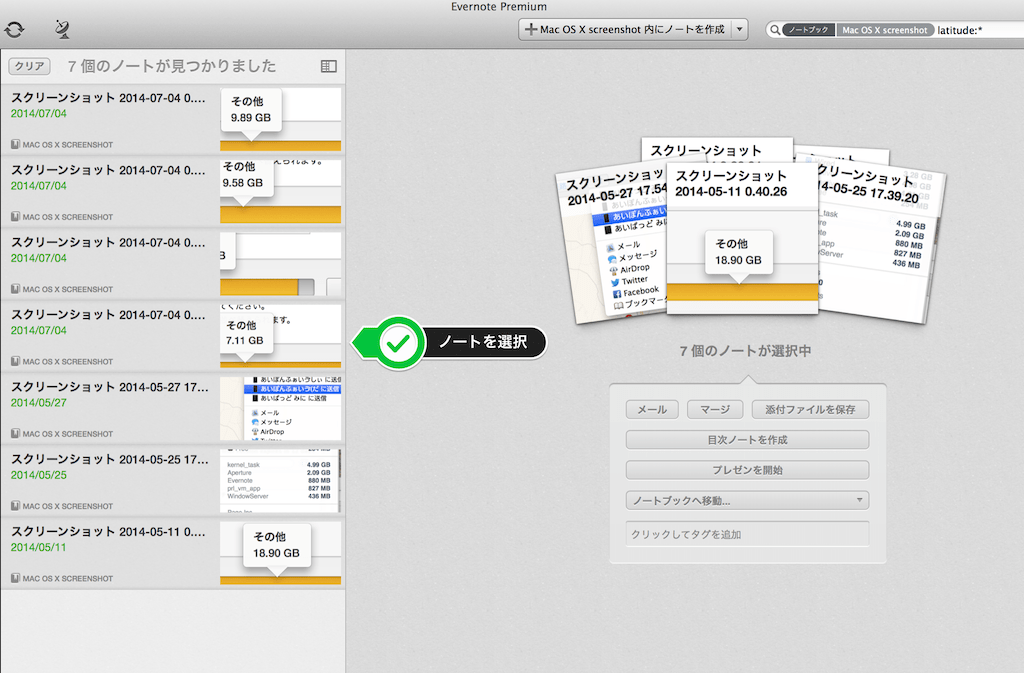1024x673 pixels.
Task: Click 目次ノートを作成 button
Action: [747, 439]
